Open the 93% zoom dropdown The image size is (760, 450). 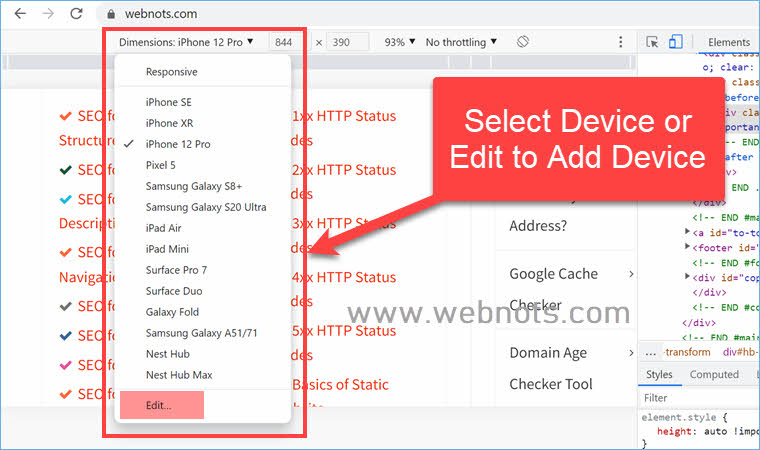(398, 42)
